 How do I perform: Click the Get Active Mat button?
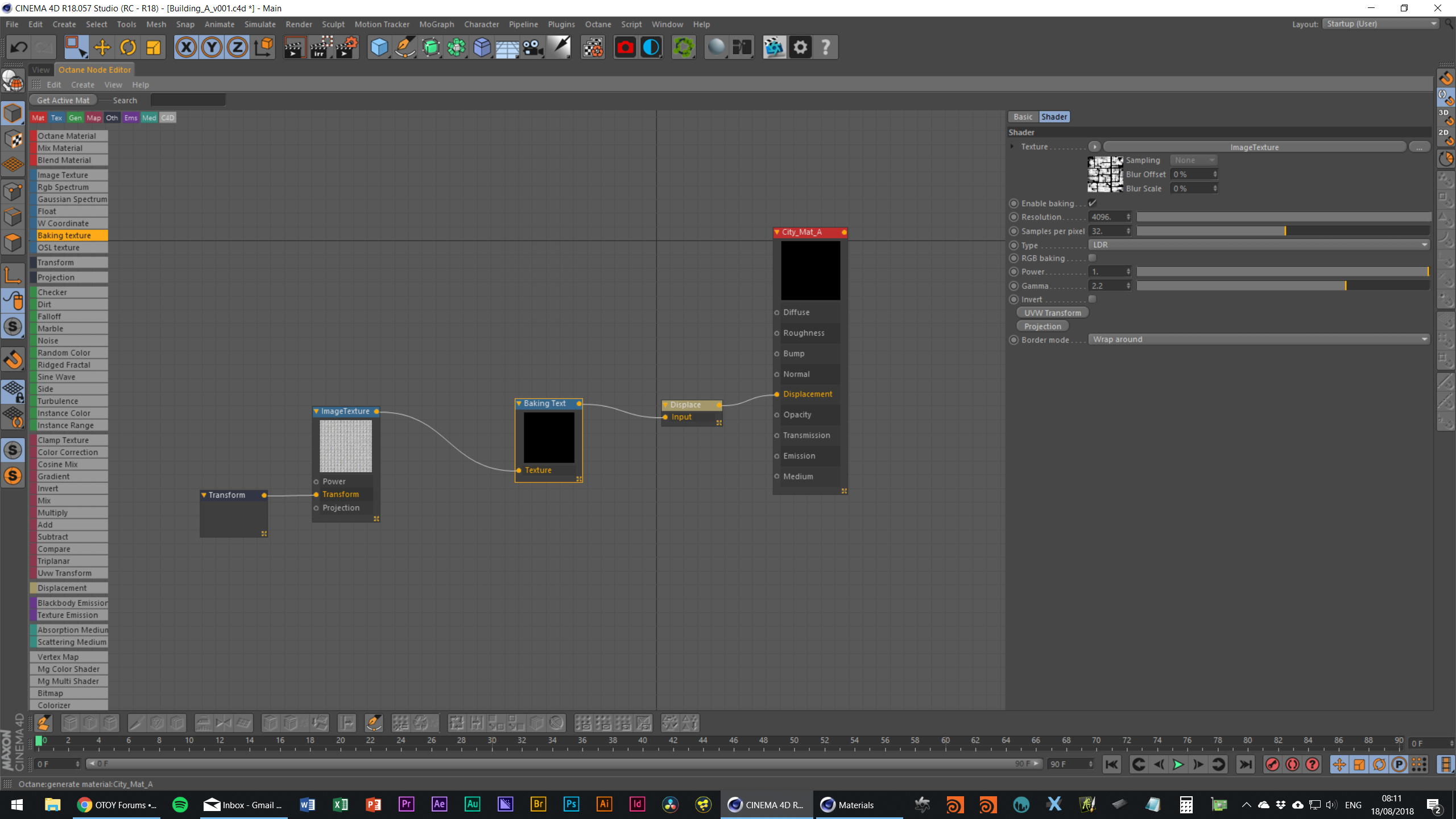63,100
